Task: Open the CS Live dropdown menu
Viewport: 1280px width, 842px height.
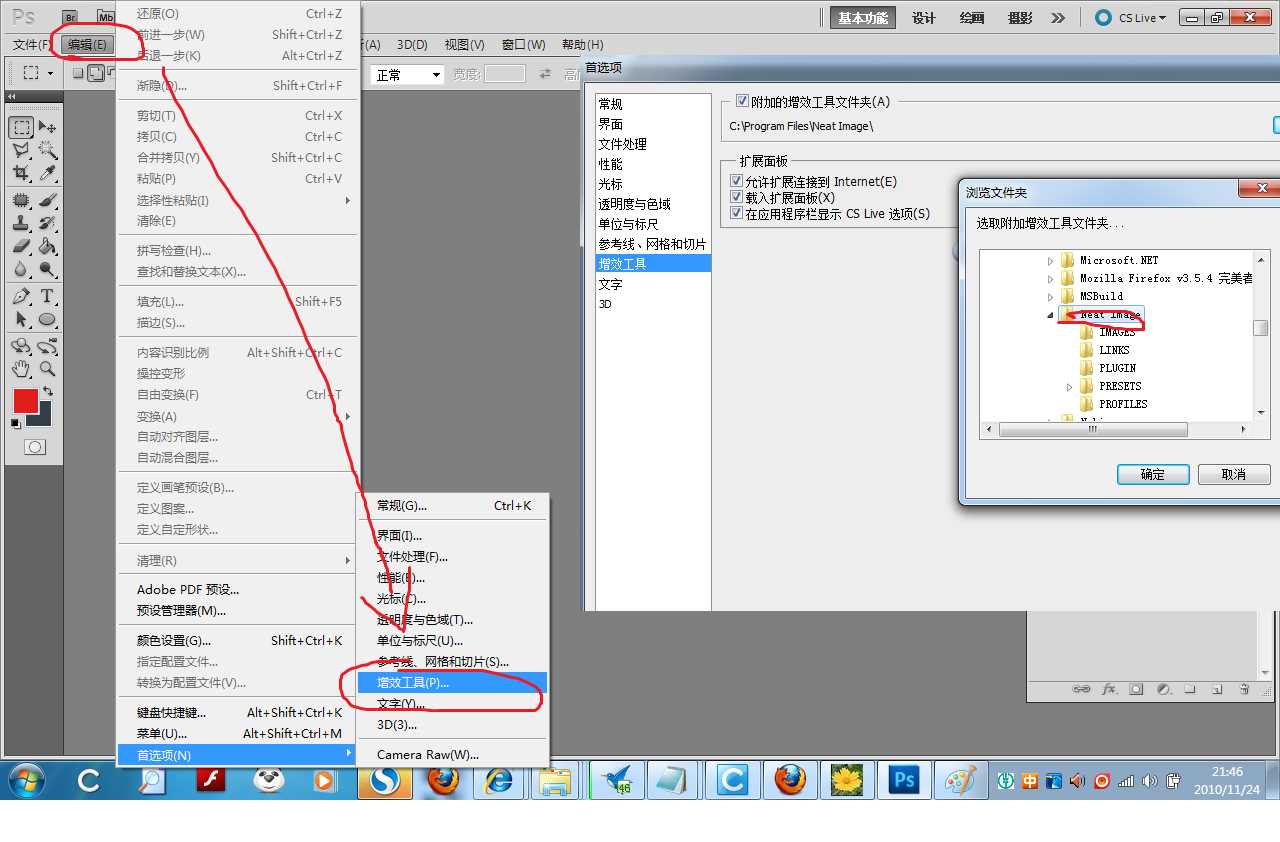Action: click(1131, 18)
